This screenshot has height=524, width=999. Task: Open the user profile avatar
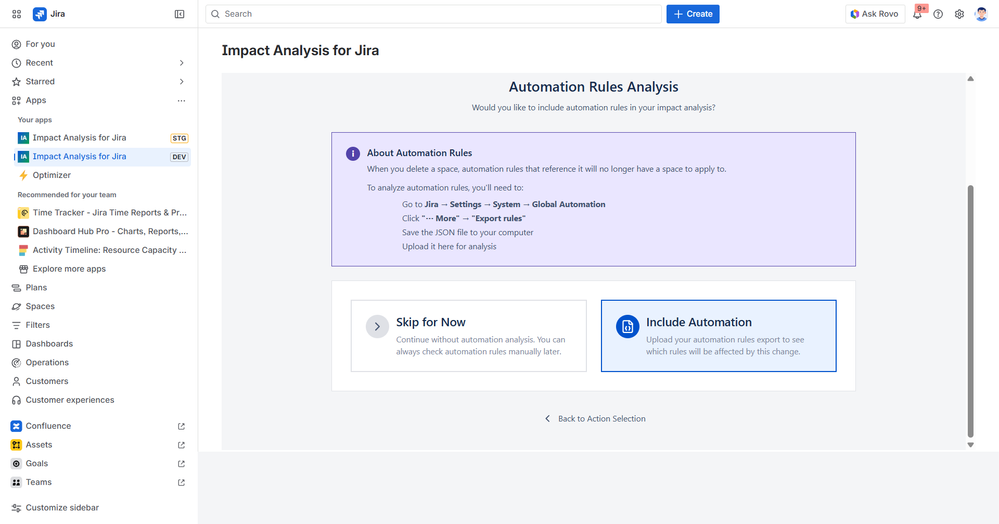click(x=981, y=14)
